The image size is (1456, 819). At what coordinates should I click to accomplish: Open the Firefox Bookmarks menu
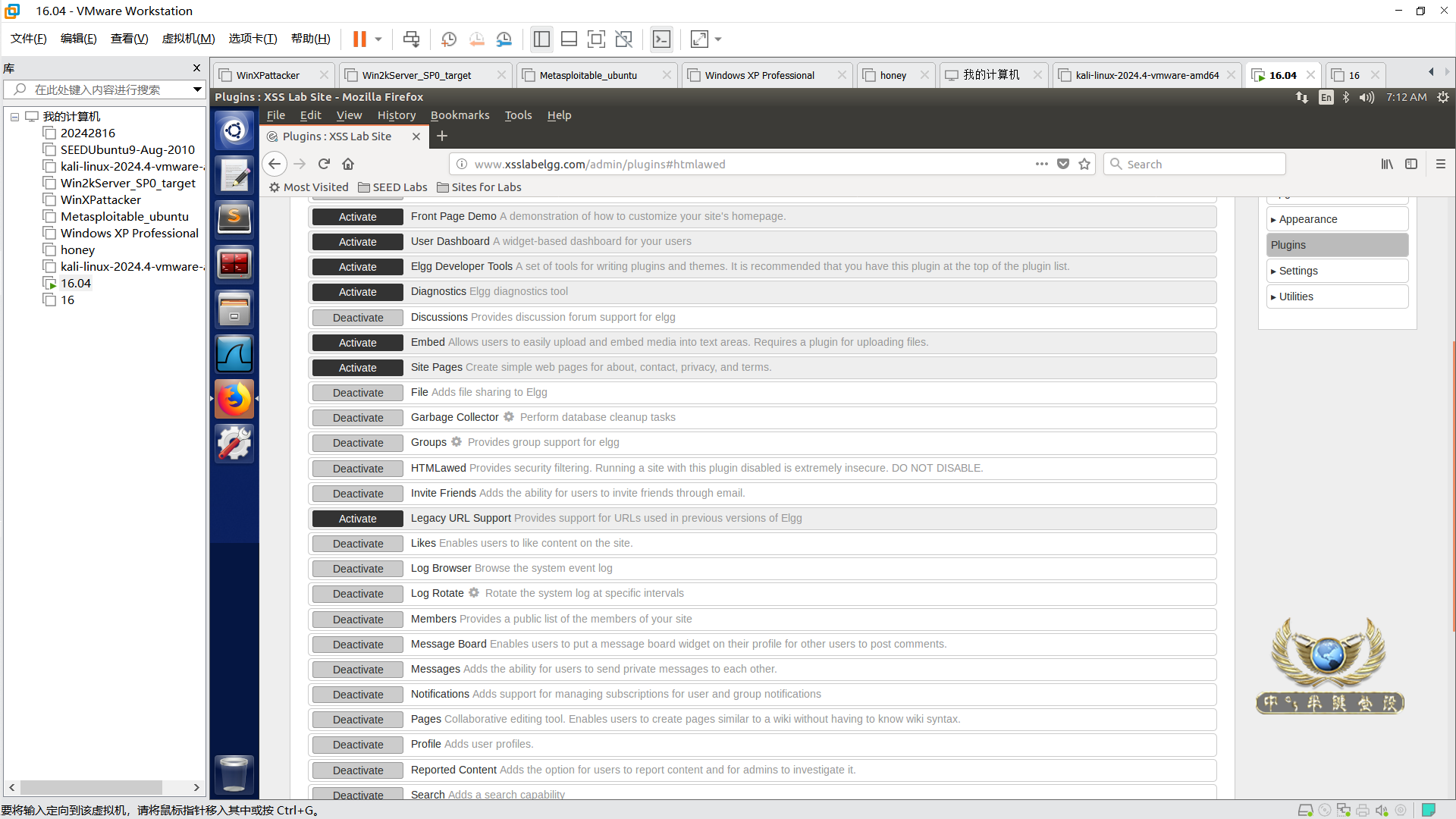460,115
